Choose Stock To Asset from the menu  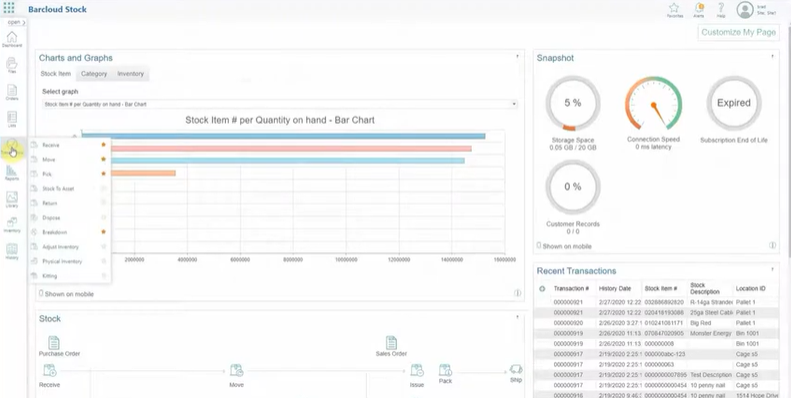point(58,189)
